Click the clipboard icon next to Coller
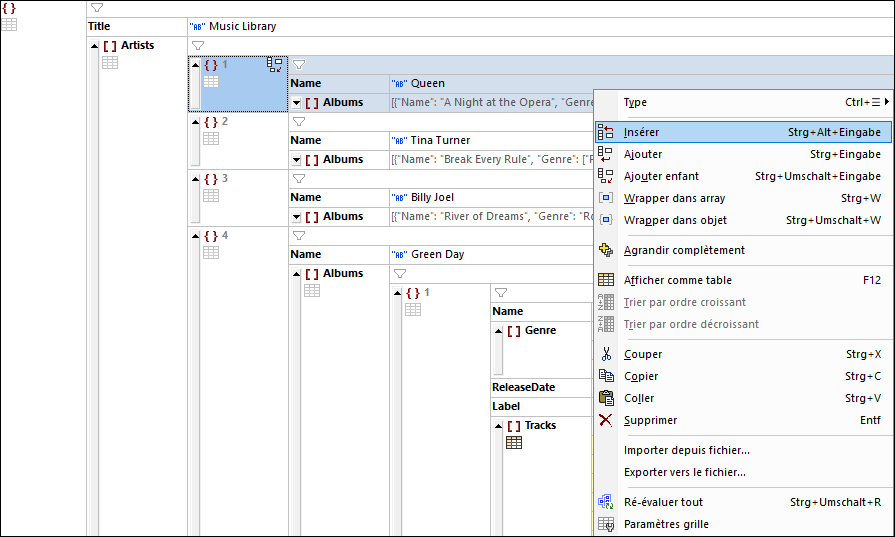The height and width of the screenshot is (537, 895). 606,398
